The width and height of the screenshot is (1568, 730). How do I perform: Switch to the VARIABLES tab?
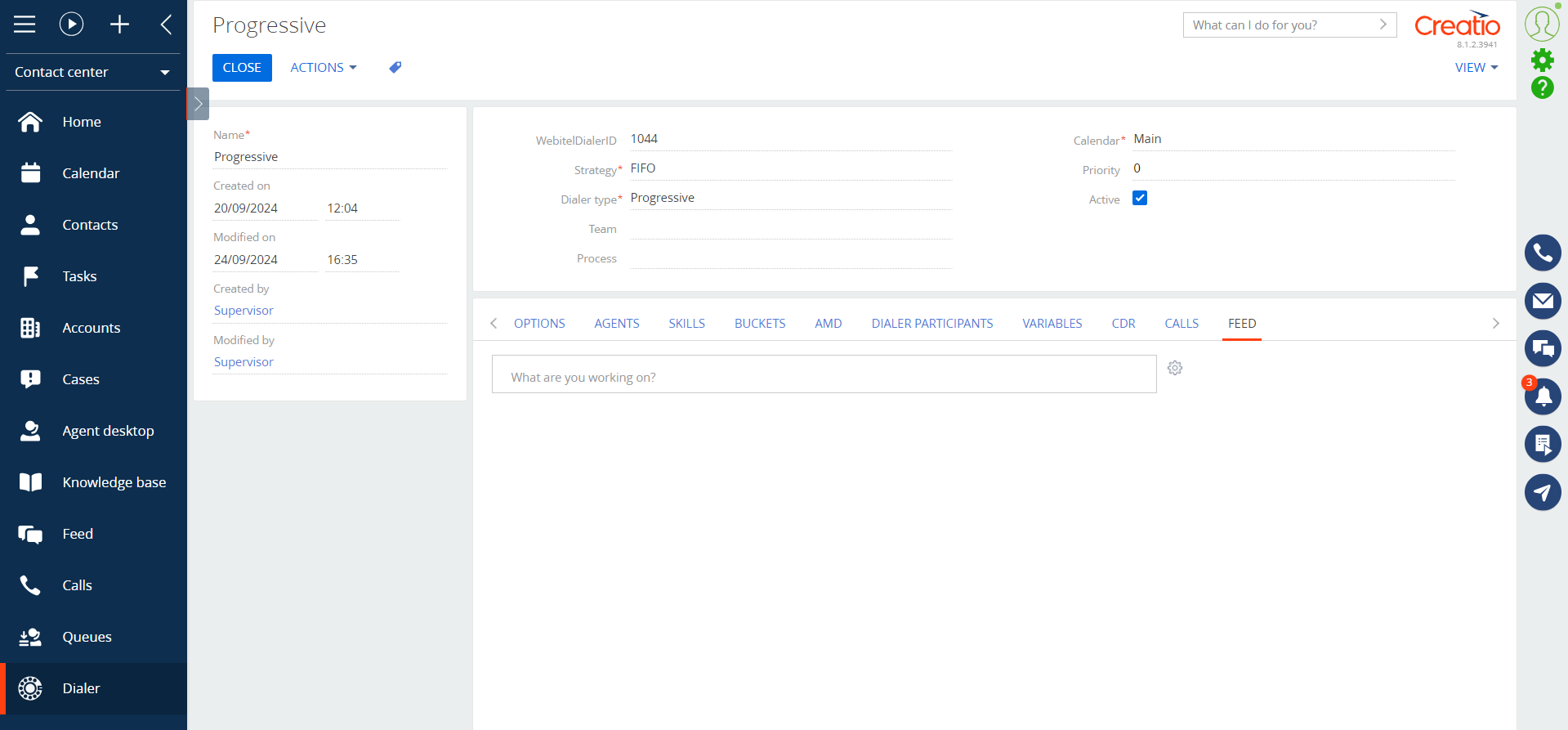[1052, 324]
